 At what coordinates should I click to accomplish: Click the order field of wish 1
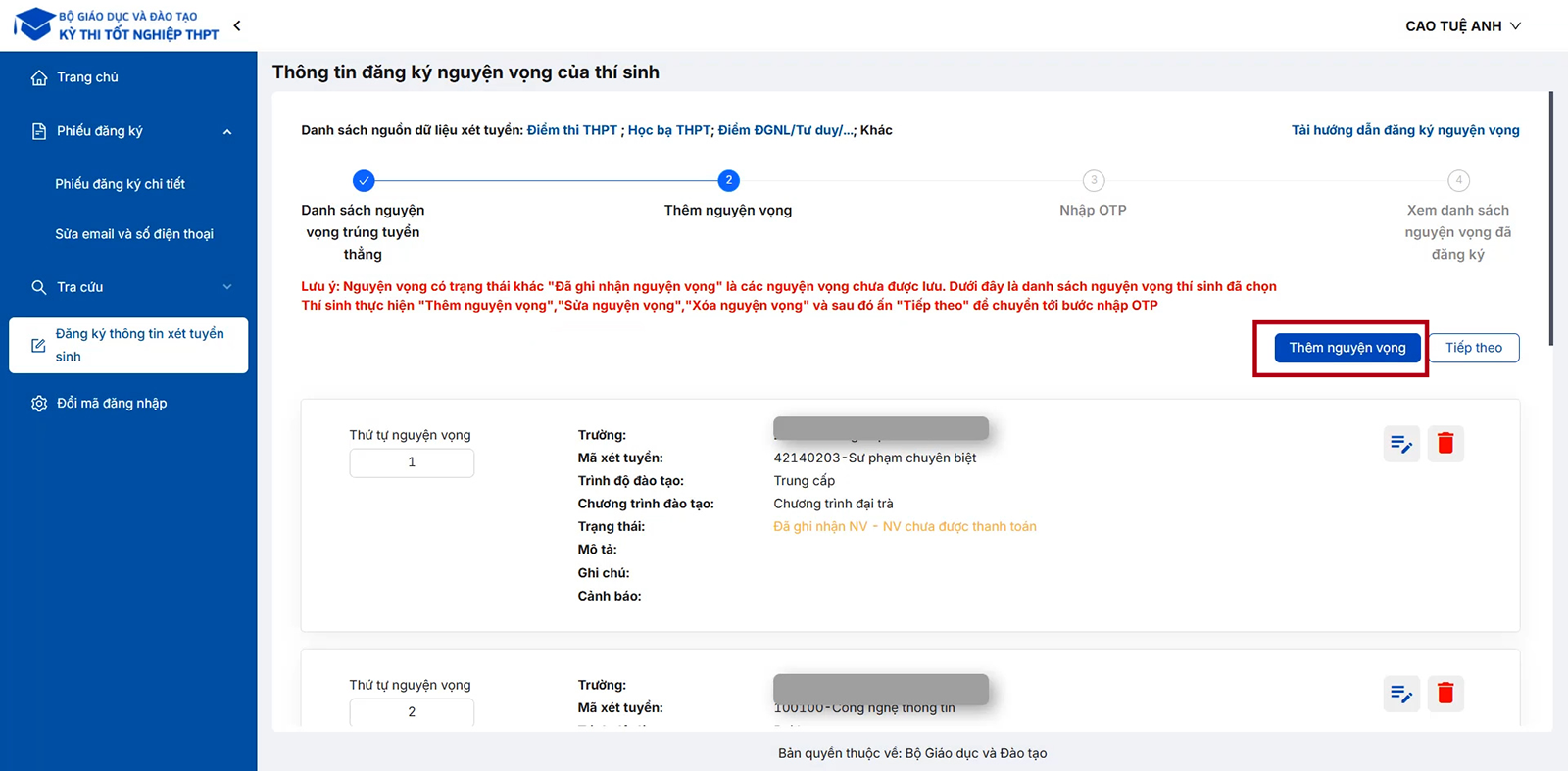(412, 462)
